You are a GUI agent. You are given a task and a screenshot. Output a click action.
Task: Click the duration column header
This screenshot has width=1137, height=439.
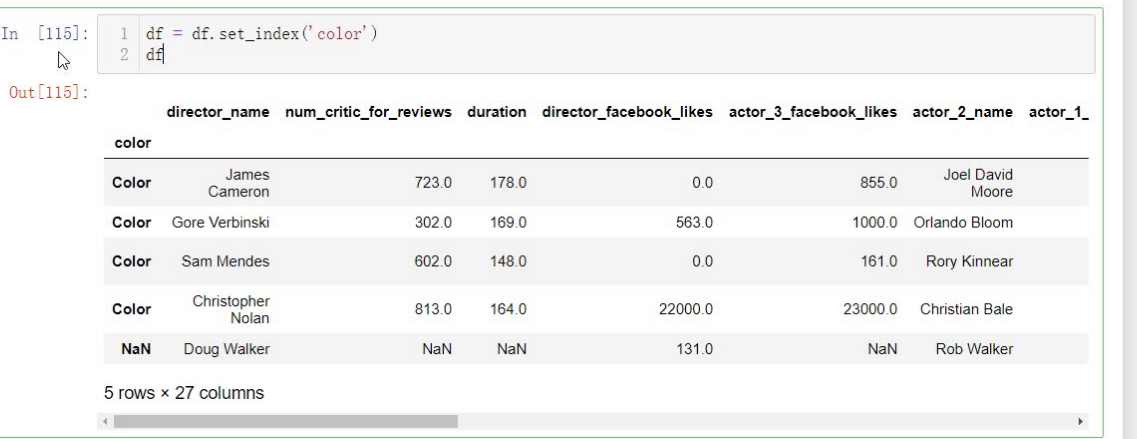[x=497, y=112]
